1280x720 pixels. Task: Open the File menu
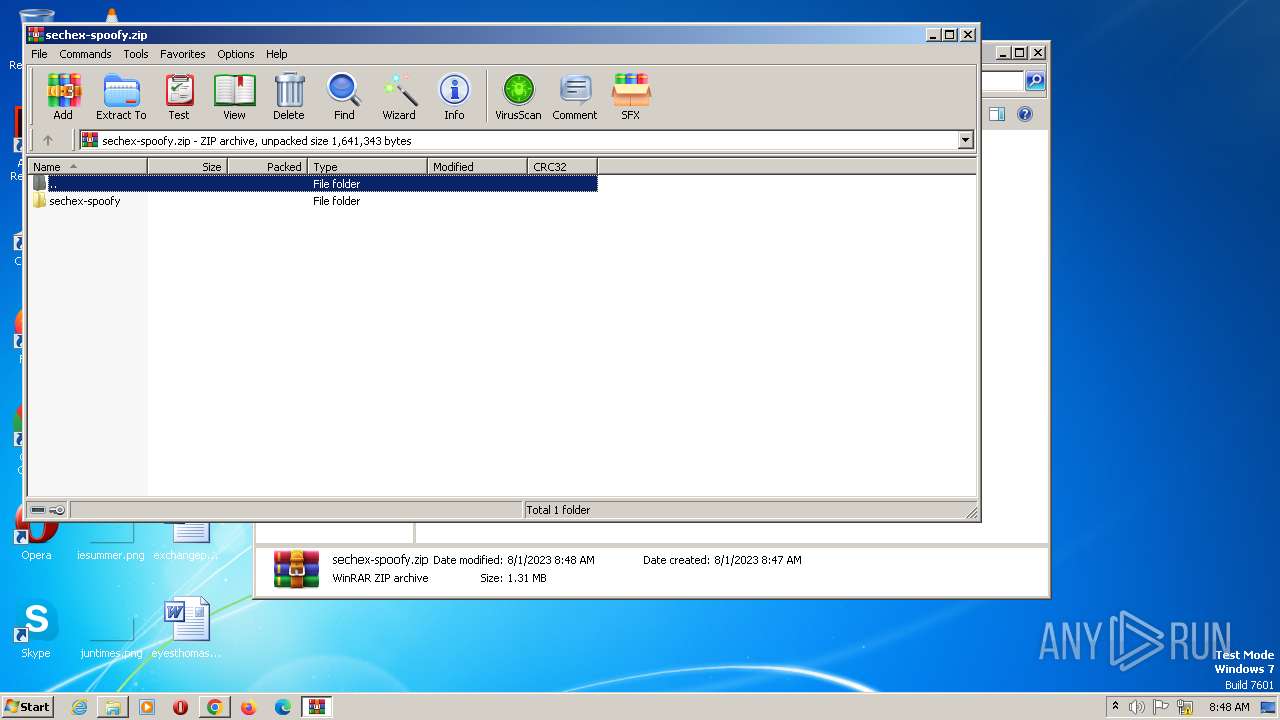pyautogui.click(x=39, y=54)
